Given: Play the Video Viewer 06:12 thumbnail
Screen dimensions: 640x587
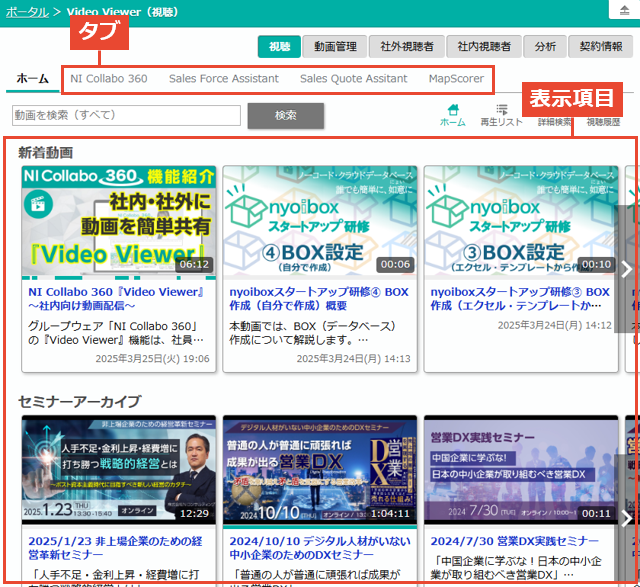Looking at the screenshot, I should pos(119,221).
